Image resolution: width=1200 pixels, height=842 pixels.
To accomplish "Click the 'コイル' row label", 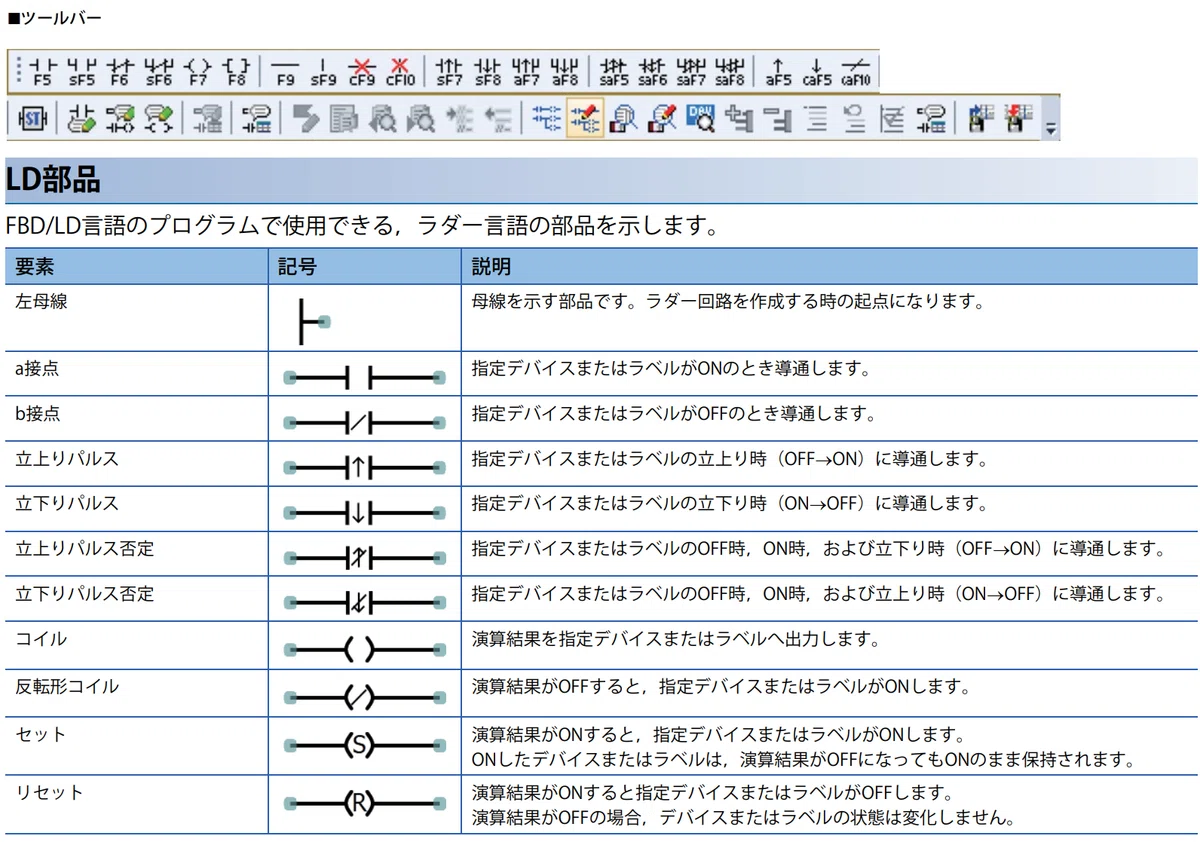I will [41, 638].
